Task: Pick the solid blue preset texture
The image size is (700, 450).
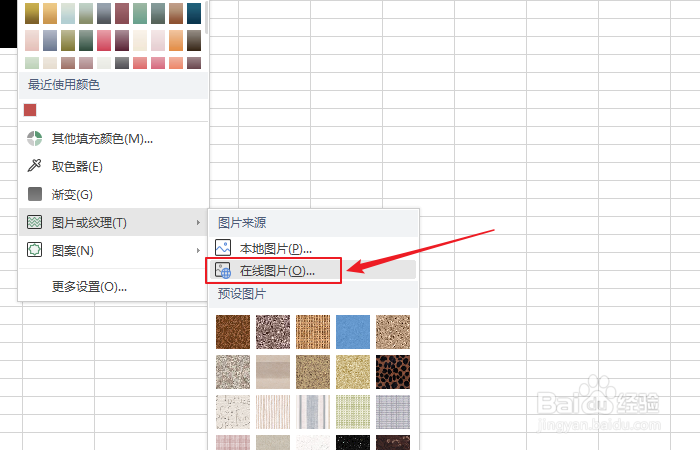Action: pyautogui.click(x=353, y=332)
